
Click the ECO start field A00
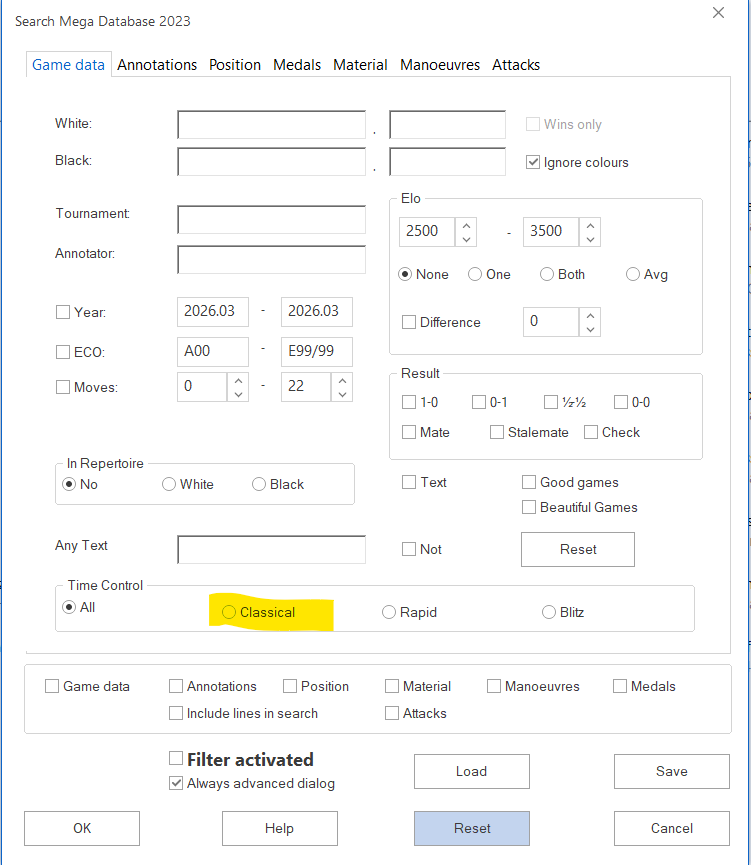pos(213,351)
